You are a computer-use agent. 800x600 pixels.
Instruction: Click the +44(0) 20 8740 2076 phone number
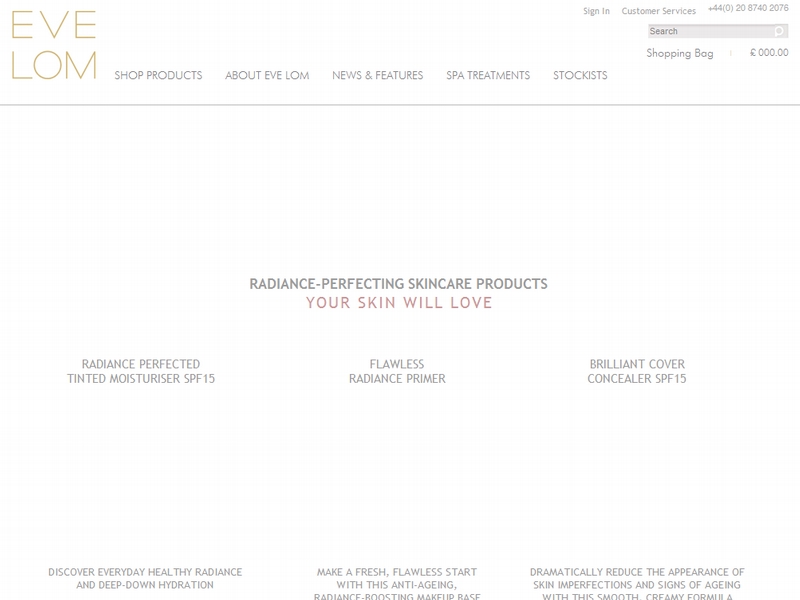pyautogui.click(x=748, y=8)
